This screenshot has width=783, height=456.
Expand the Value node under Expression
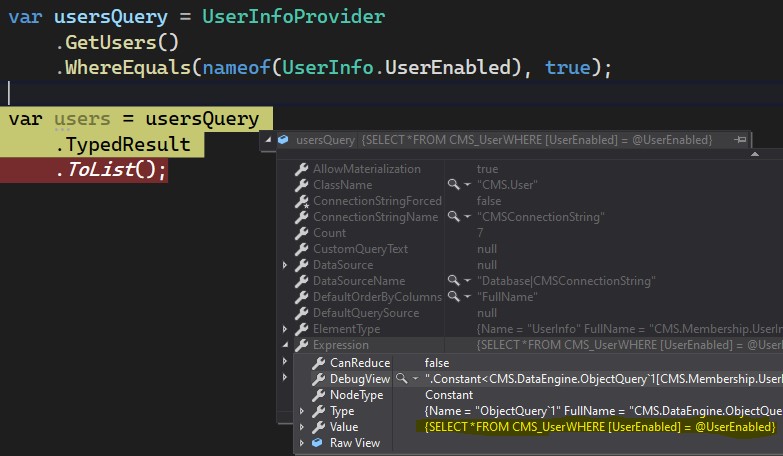tap(302, 427)
